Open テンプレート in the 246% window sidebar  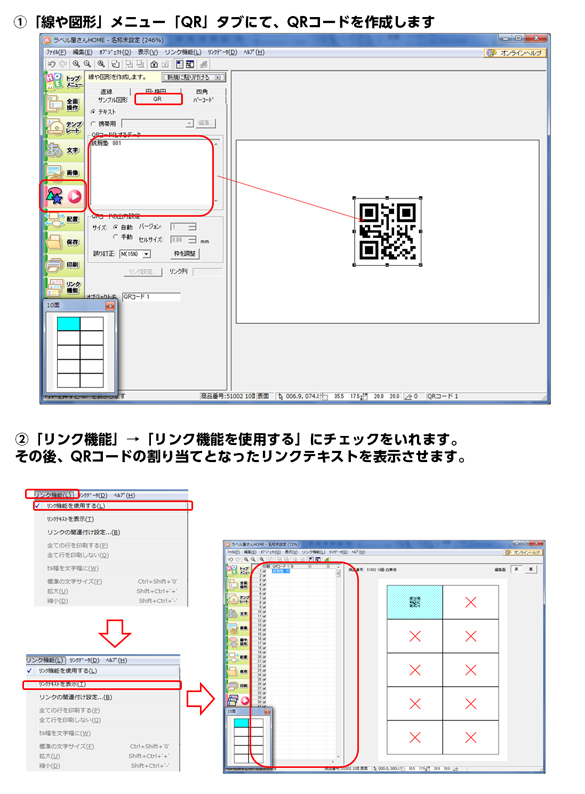tap(64, 127)
